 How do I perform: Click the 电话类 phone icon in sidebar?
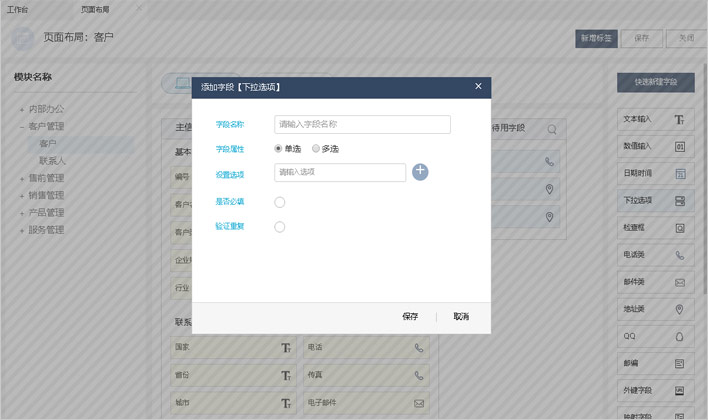tap(679, 255)
